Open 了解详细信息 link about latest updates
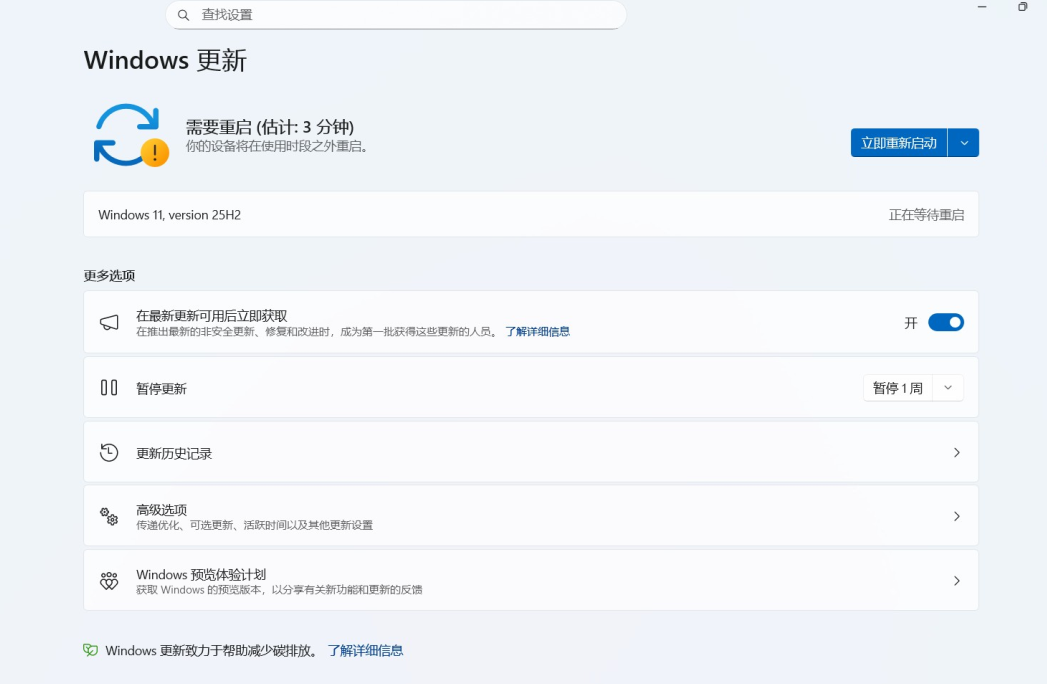 538,331
